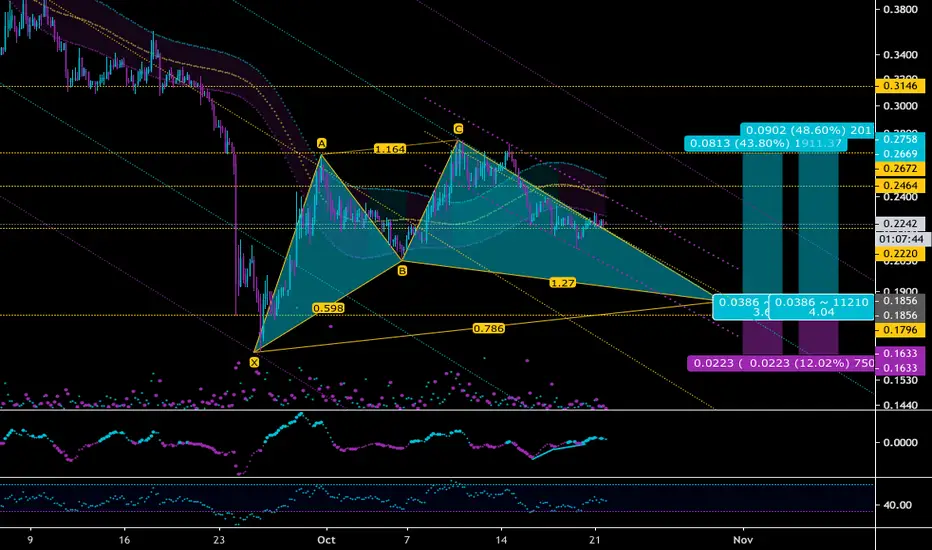
Task: Select the X point label of harmonic pattern
Action: point(254,363)
